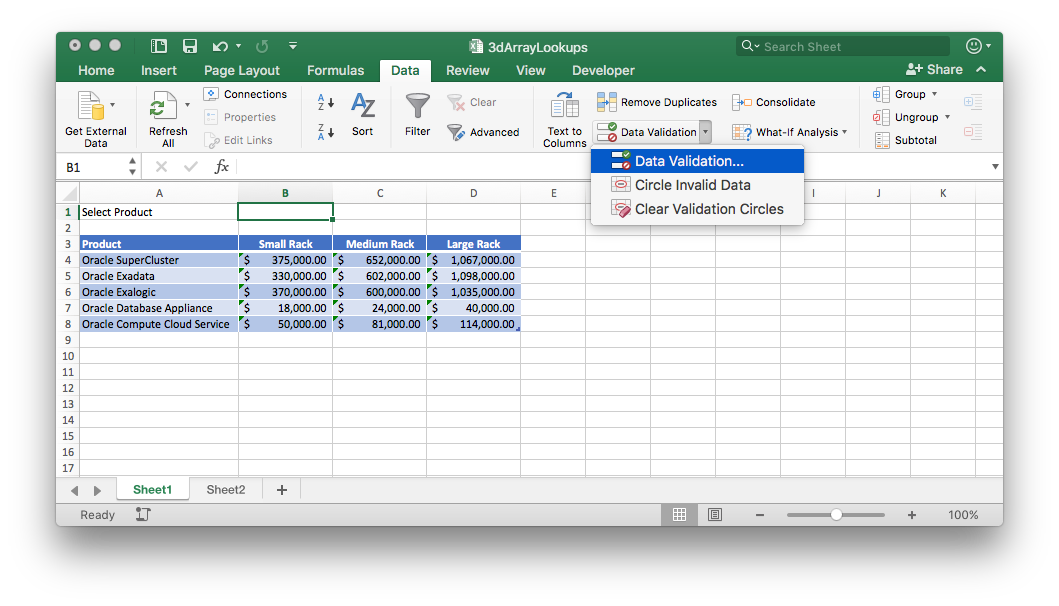Add a new sheet with plus button
This screenshot has height=606, width=1059.
pos(282,490)
